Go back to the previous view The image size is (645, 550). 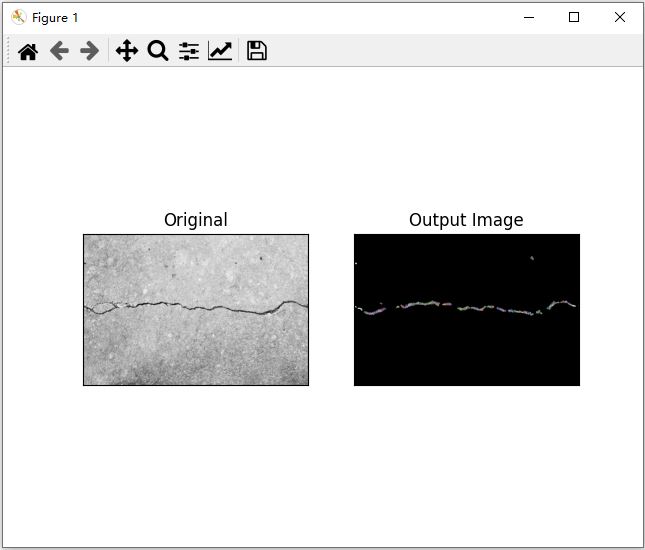click(x=59, y=51)
